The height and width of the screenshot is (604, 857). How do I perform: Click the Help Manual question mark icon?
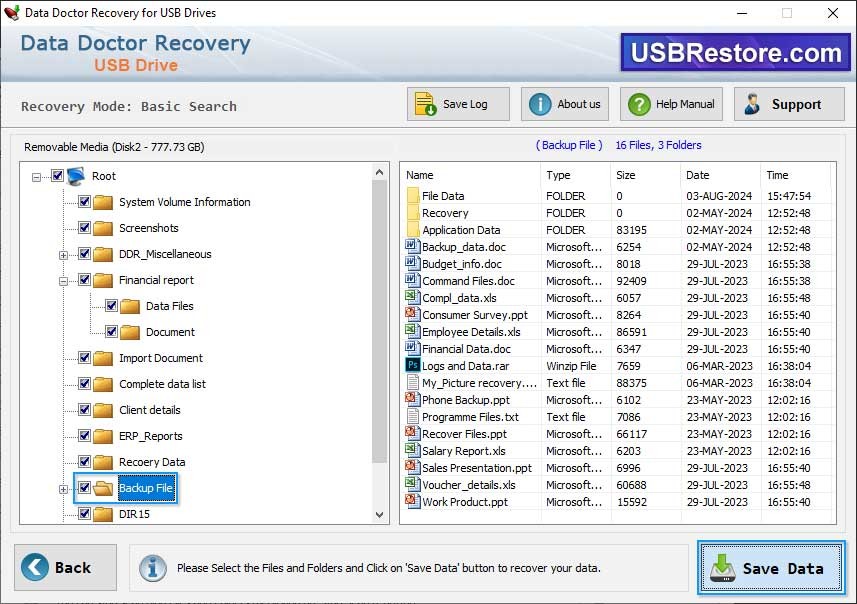(x=637, y=103)
